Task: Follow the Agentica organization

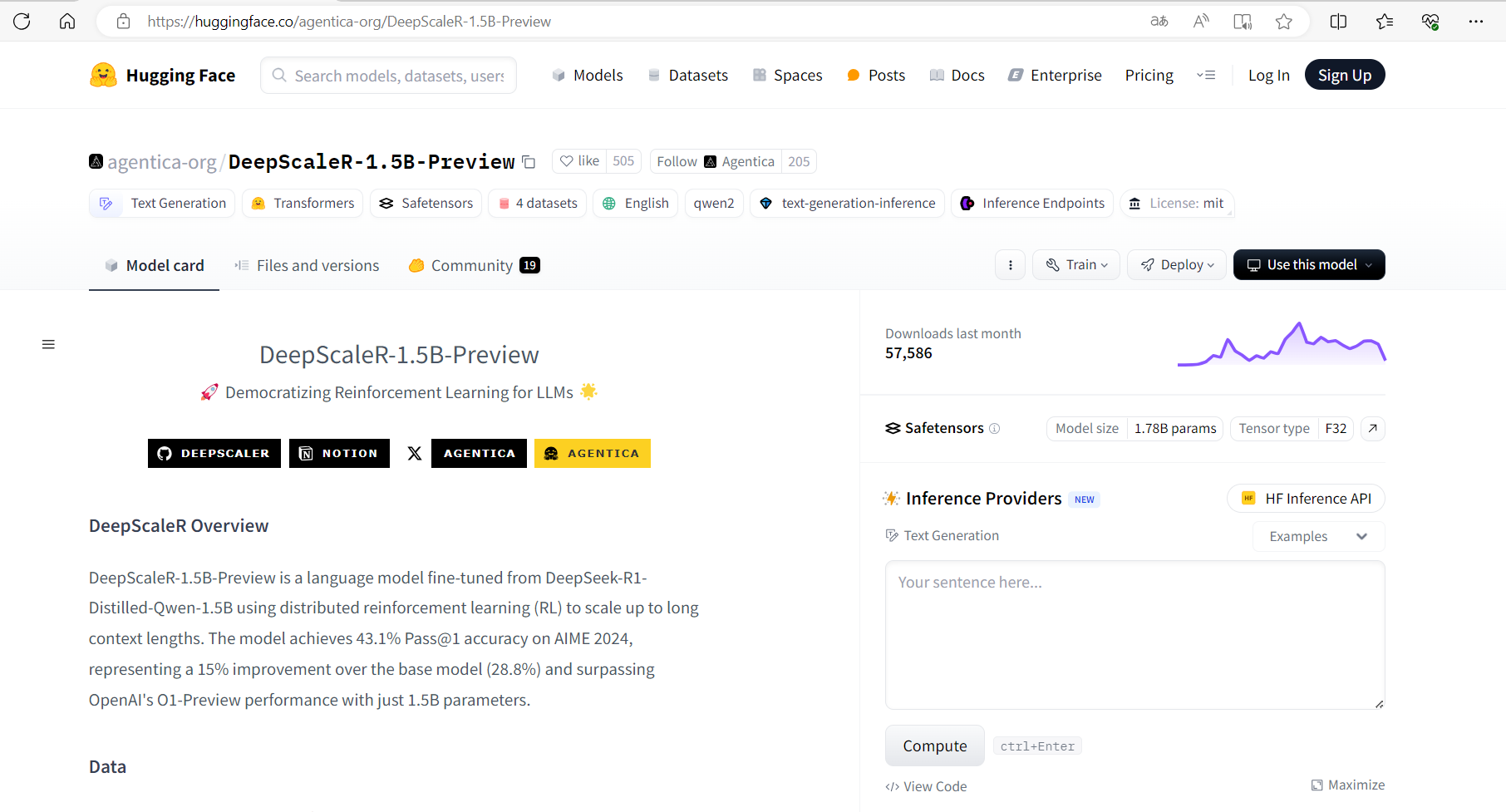Action: 716,161
